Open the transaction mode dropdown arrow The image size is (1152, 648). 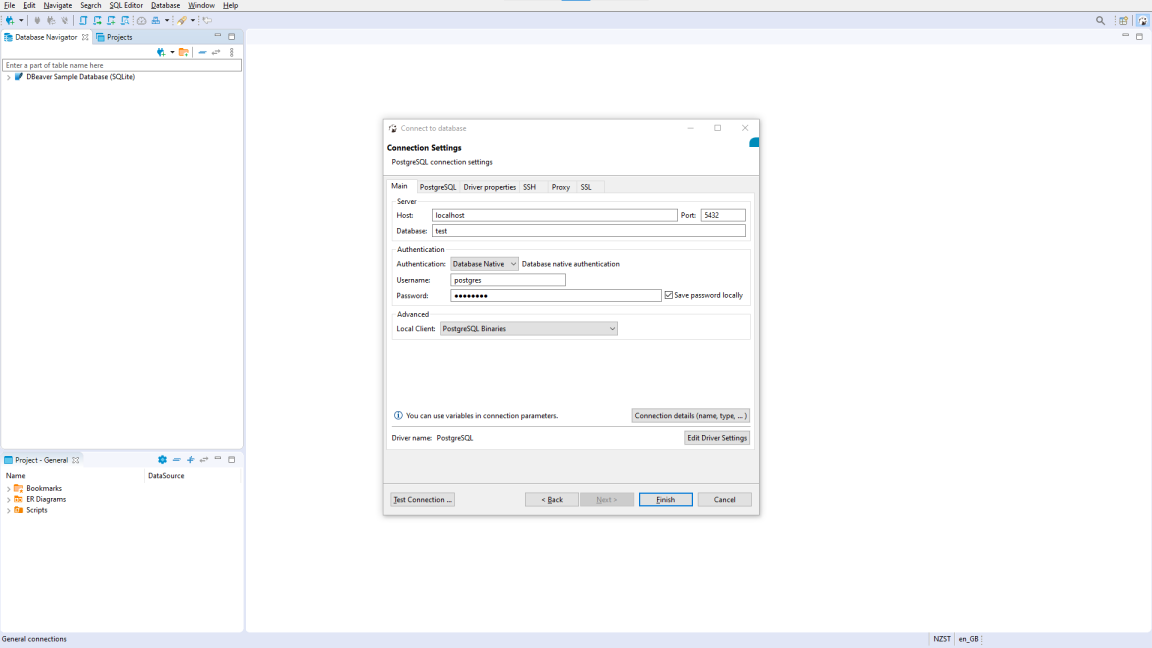[x=167, y=21]
